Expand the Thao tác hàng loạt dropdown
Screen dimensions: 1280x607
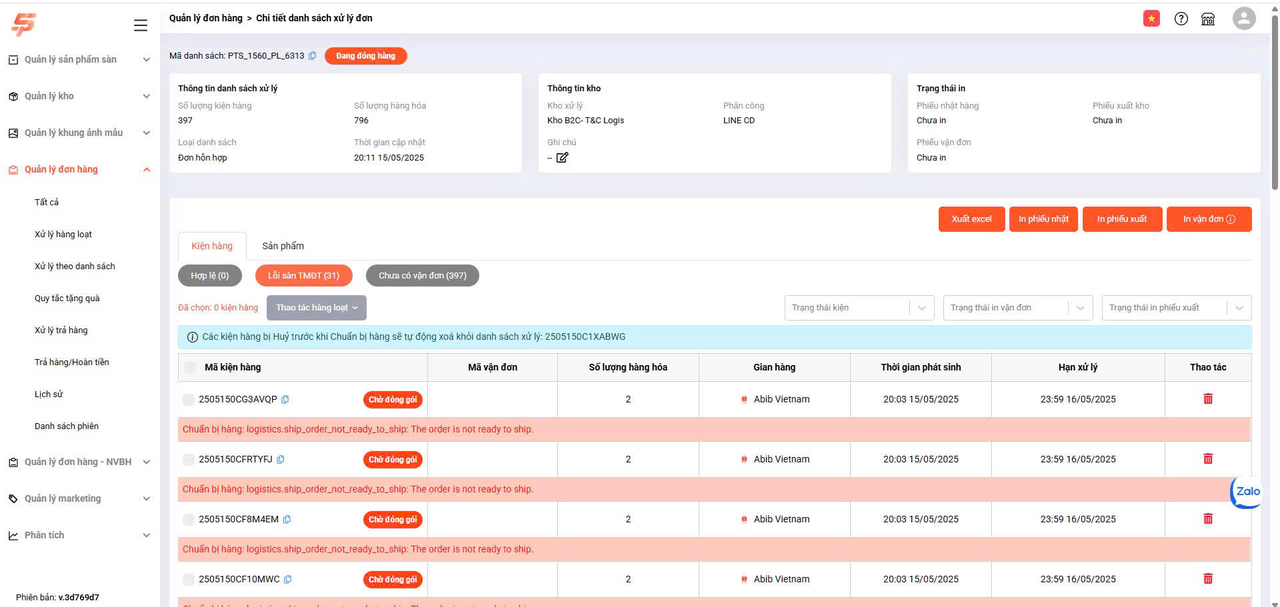tap(316, 308)
